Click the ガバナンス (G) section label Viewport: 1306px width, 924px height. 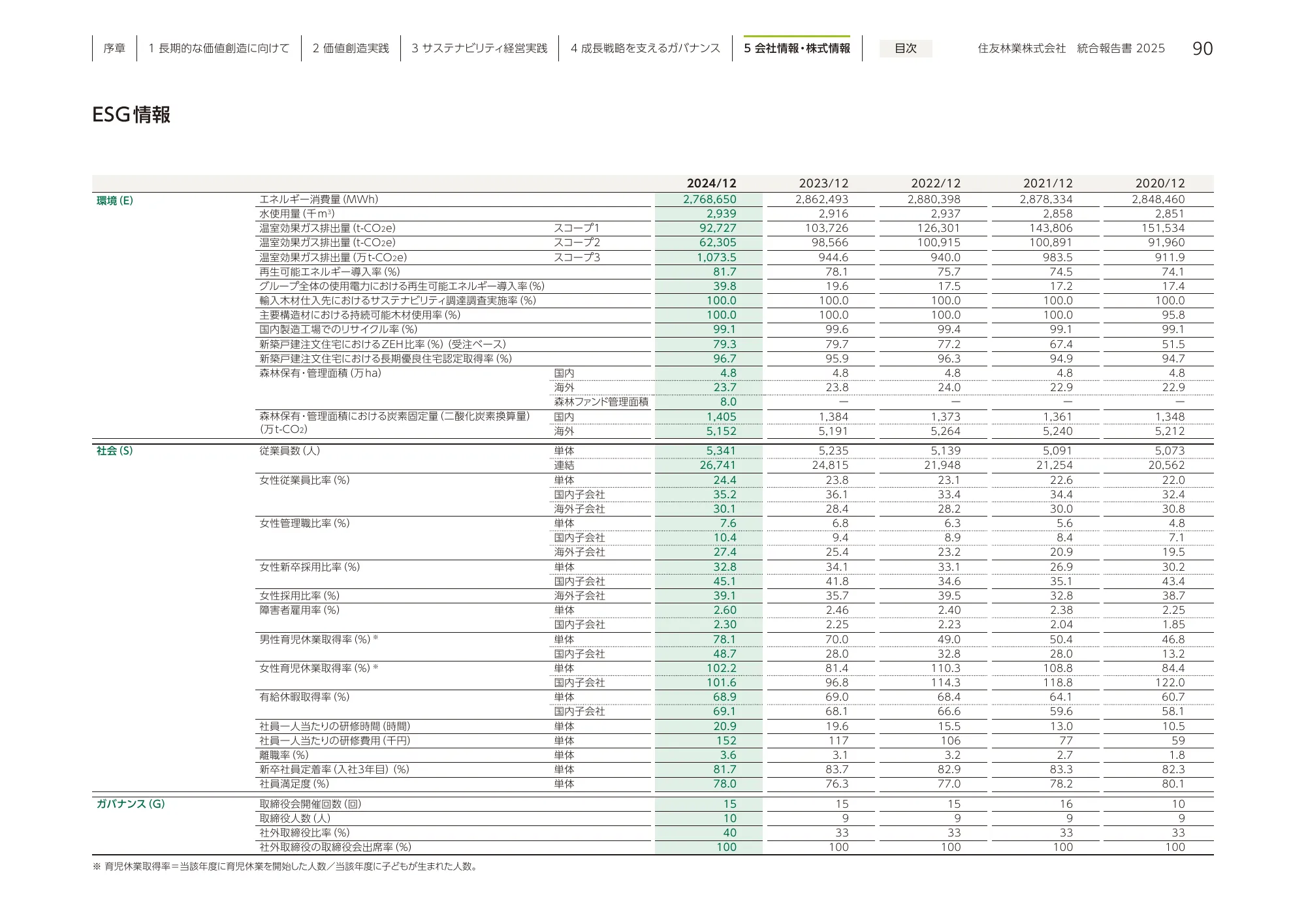click(x=131, y=804)
